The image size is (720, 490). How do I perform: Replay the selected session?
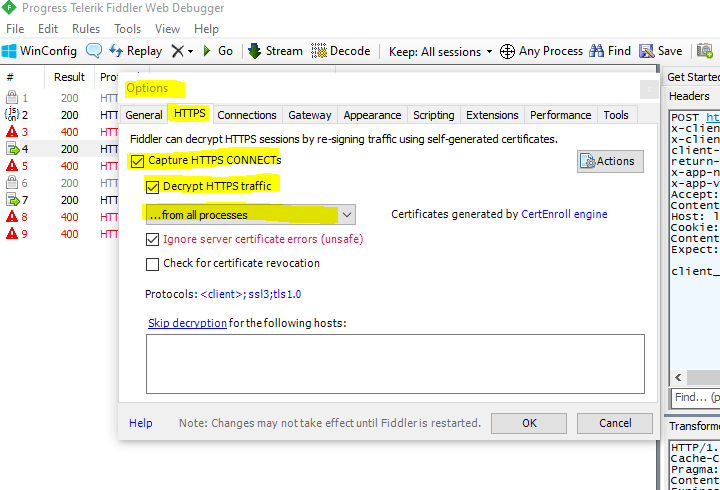click(x=135, y=51)
